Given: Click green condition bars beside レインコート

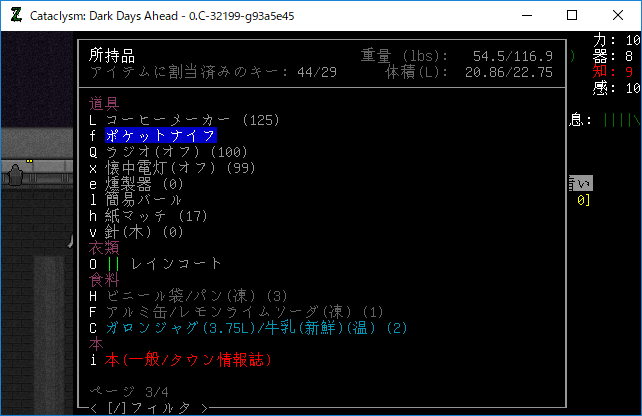Looking at the screenshot, I should click(x=113, y=264).
